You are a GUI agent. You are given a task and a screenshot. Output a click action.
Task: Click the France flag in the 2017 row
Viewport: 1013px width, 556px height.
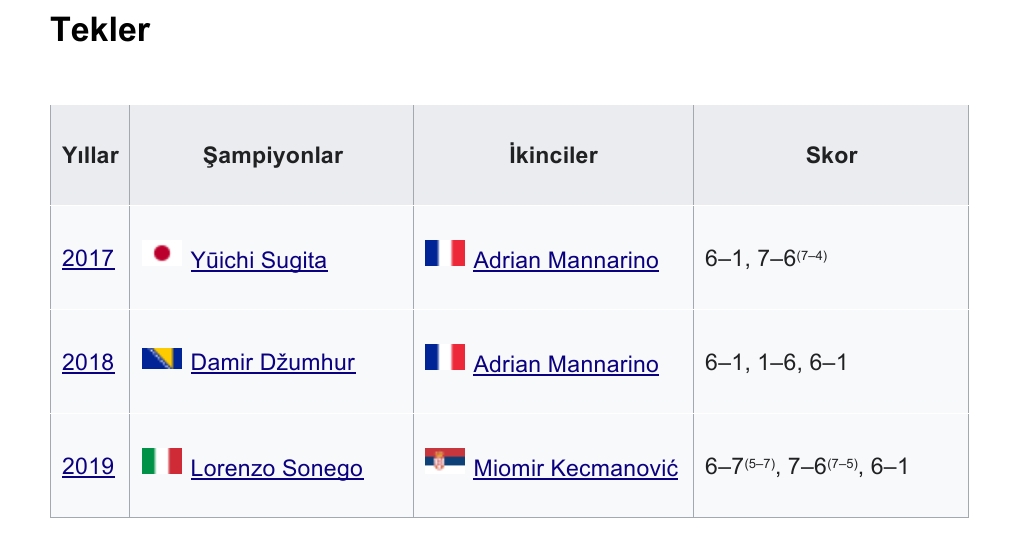444,253
